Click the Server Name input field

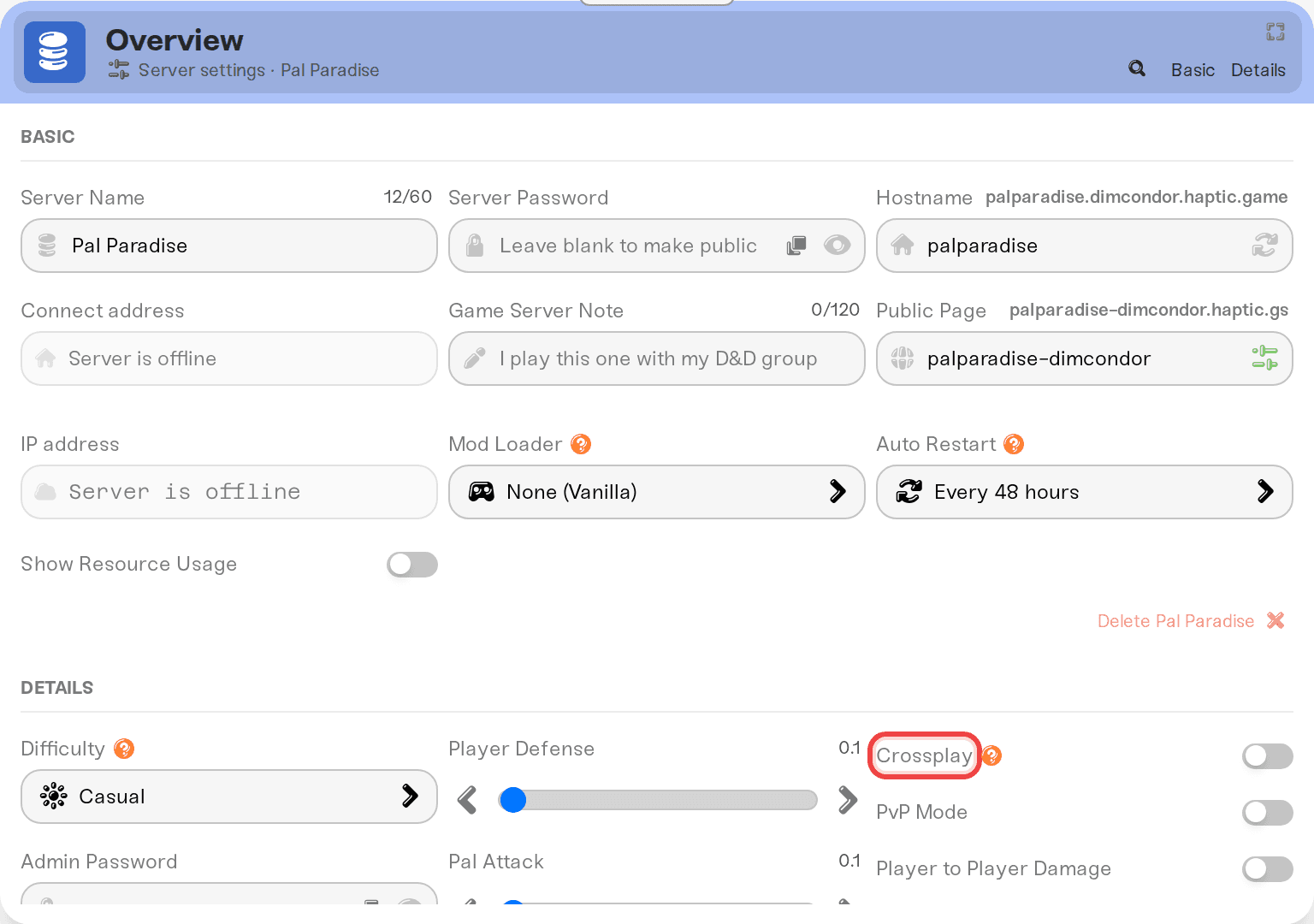[x=229, y=246]
